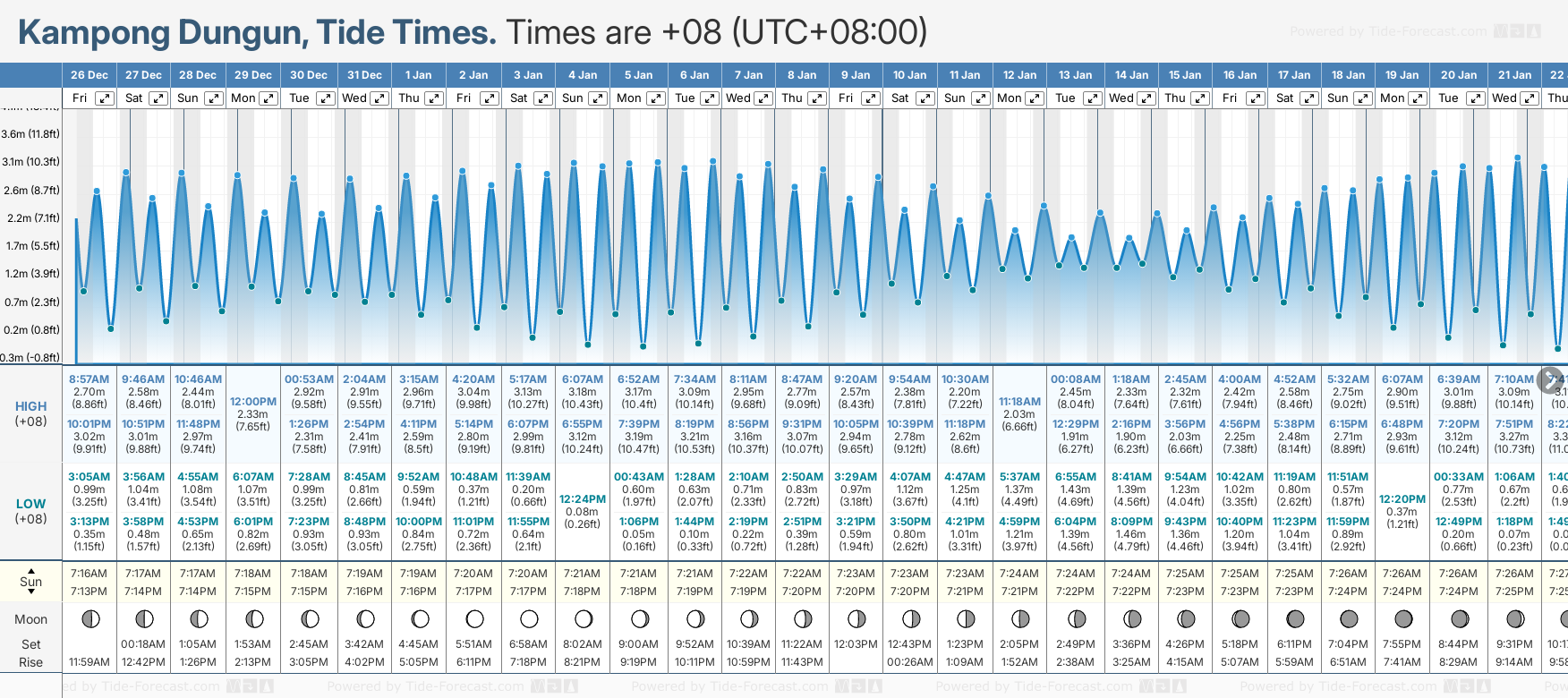Click the Tide-Forecast.com watermark at top right
1568x698 pixels.
[1414, 31]
